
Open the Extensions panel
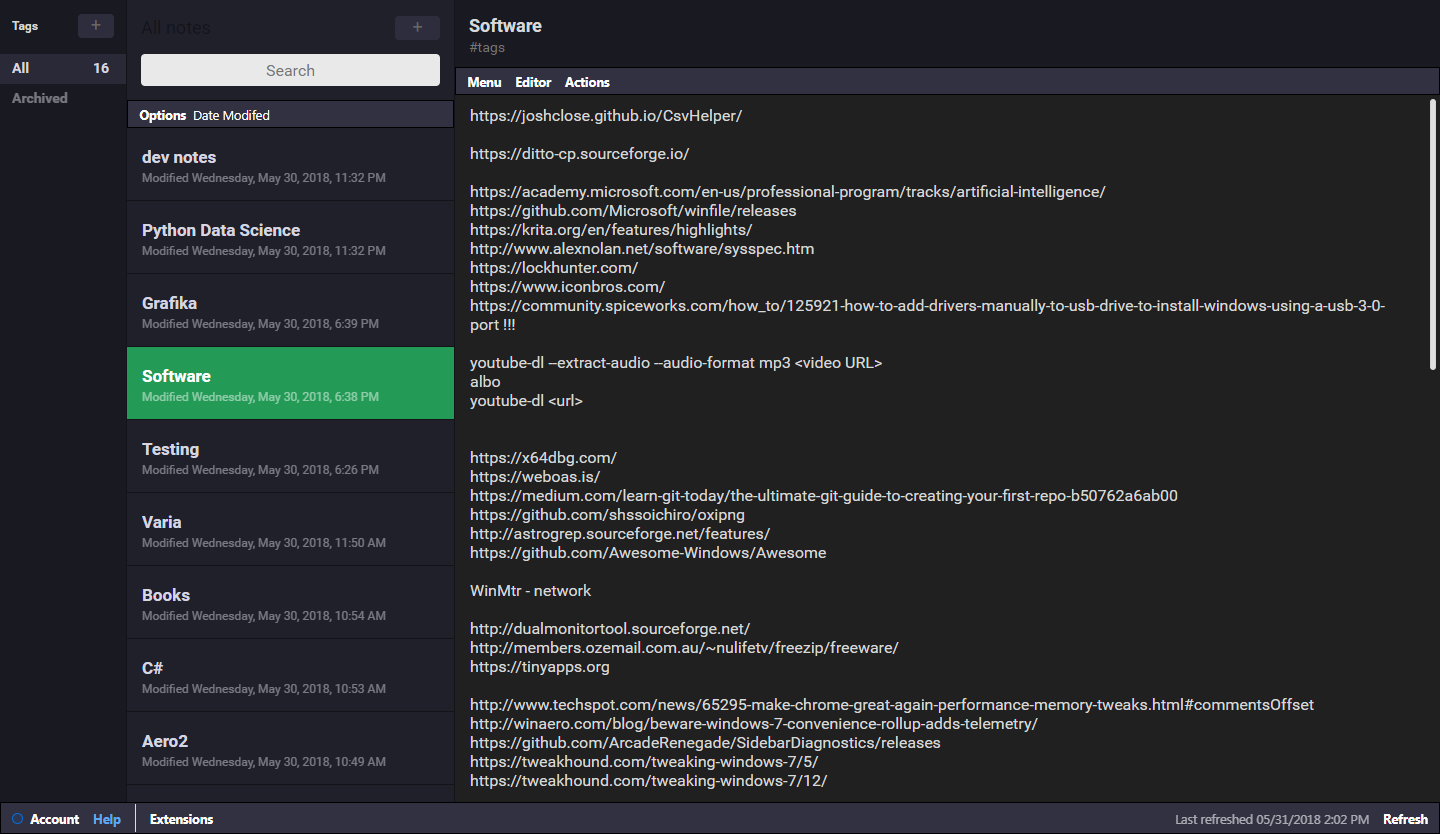(x=181, y=819)
